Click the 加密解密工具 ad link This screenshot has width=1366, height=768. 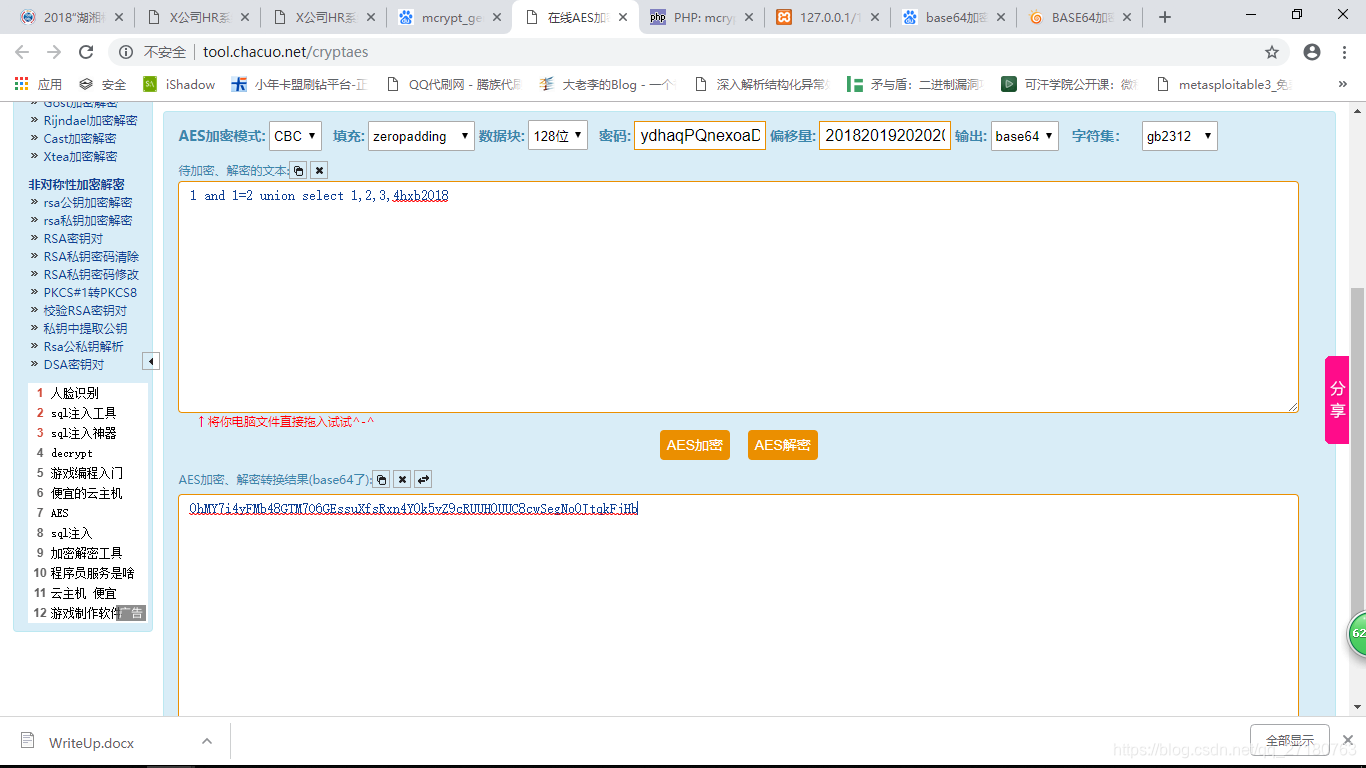click(87, 553)
